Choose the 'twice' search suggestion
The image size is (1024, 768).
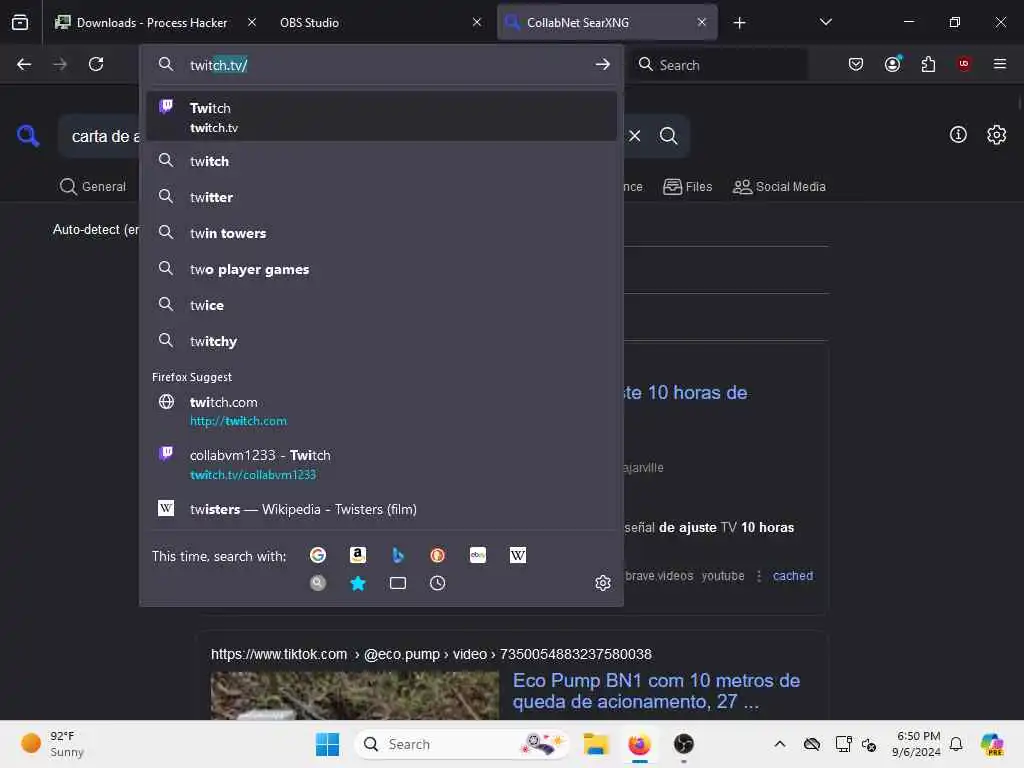382,305
